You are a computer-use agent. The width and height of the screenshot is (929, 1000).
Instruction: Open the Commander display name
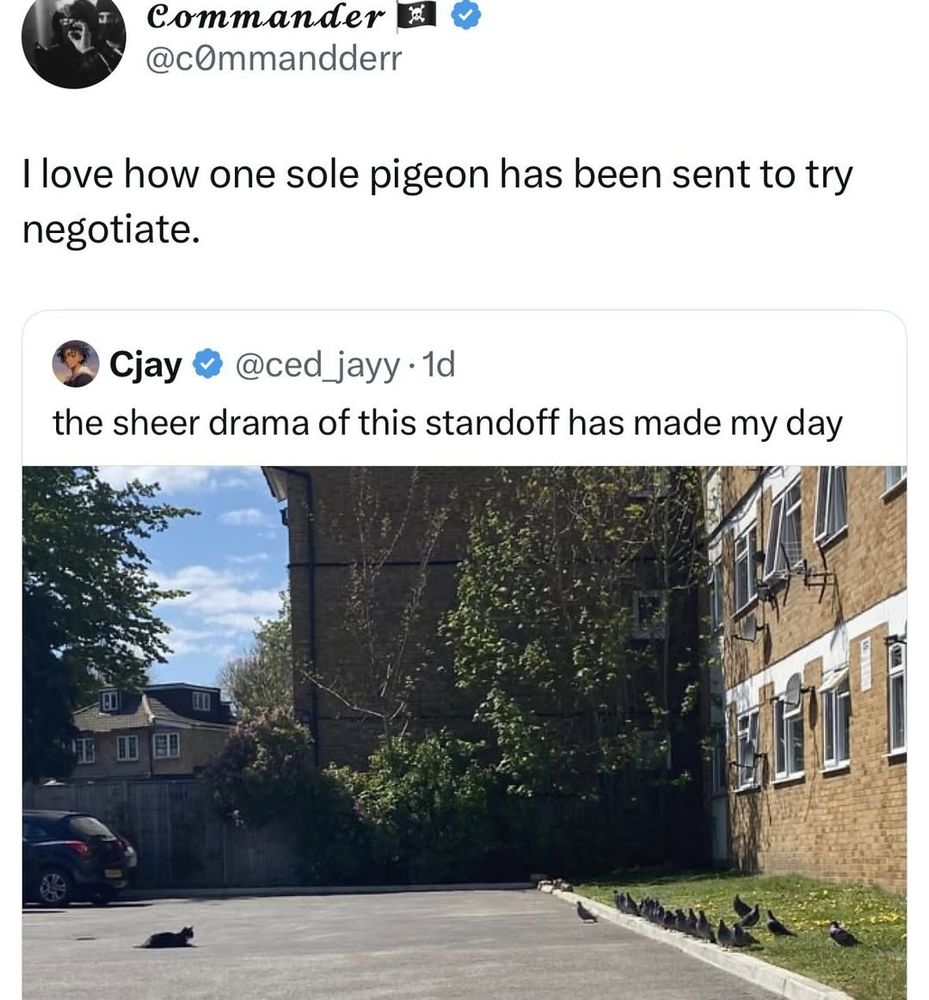point(266,17)
